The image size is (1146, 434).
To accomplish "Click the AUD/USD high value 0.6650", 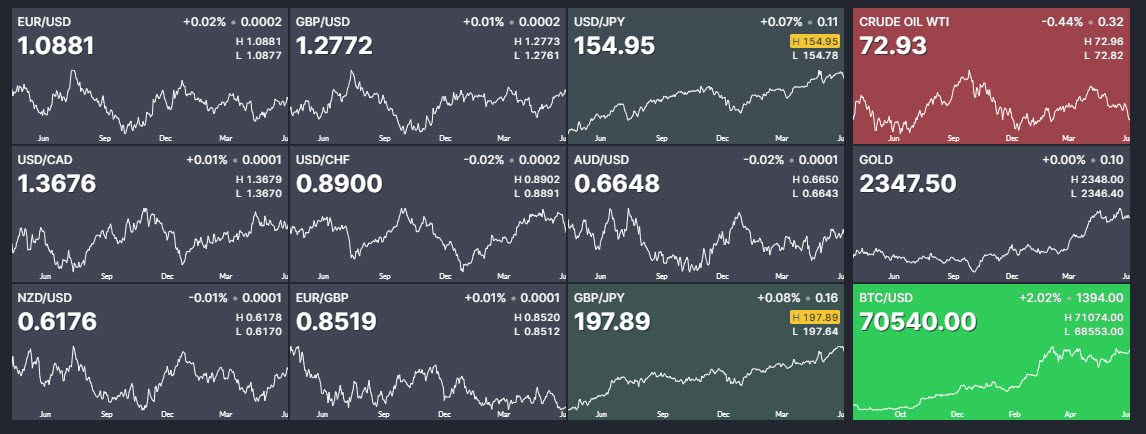I will tap(814, 179).
